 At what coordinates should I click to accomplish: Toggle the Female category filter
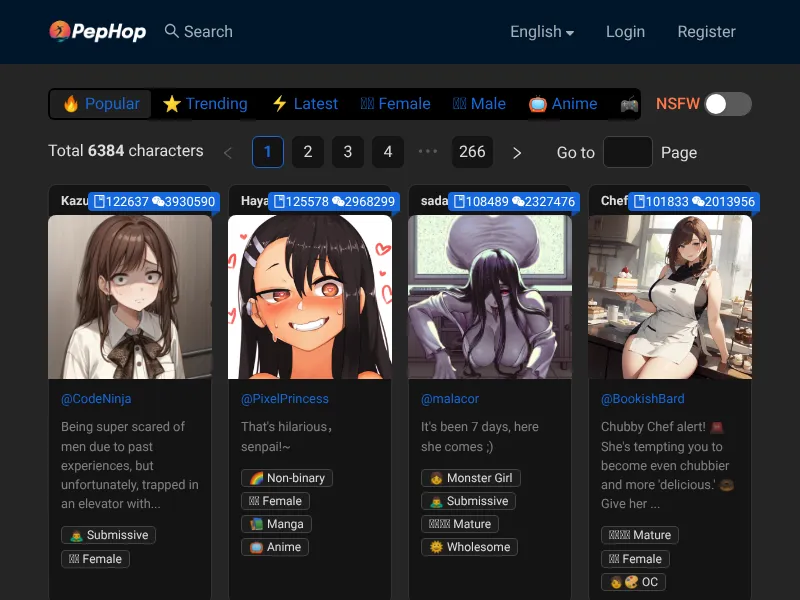pyautogui.click(x=395, y=103)
